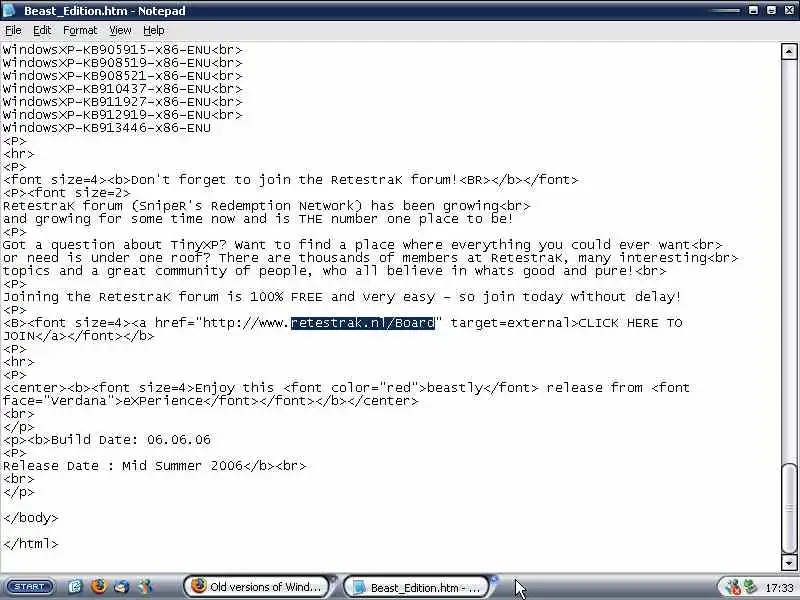Click the highlighted retestrak.nl/Board text
800x600 pixels.
pos(363,323)
